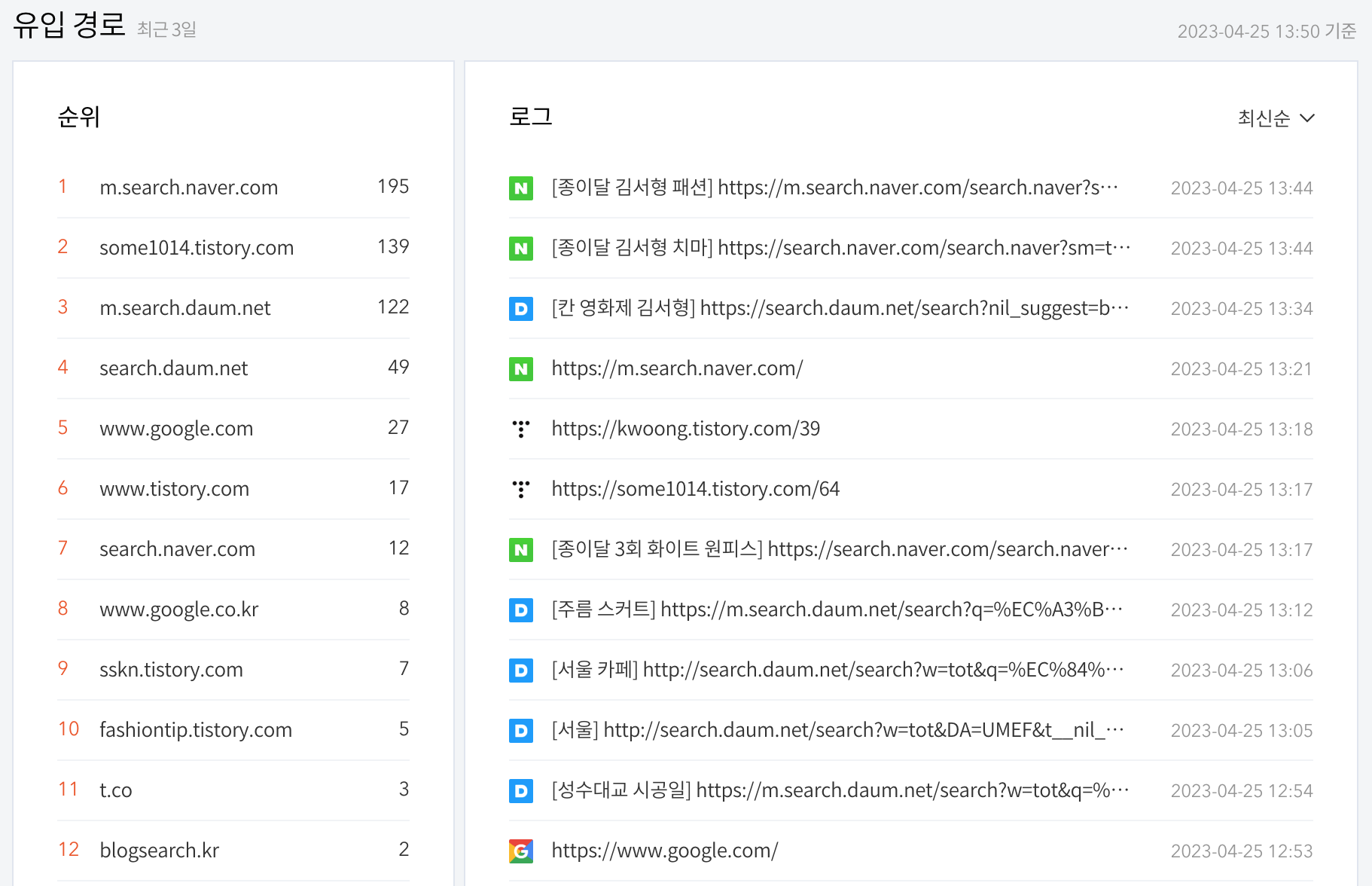Click count 49 for search.daum.net
Image resolution: width=1372 pixels, height=886 pixels.
coord(398,367)
